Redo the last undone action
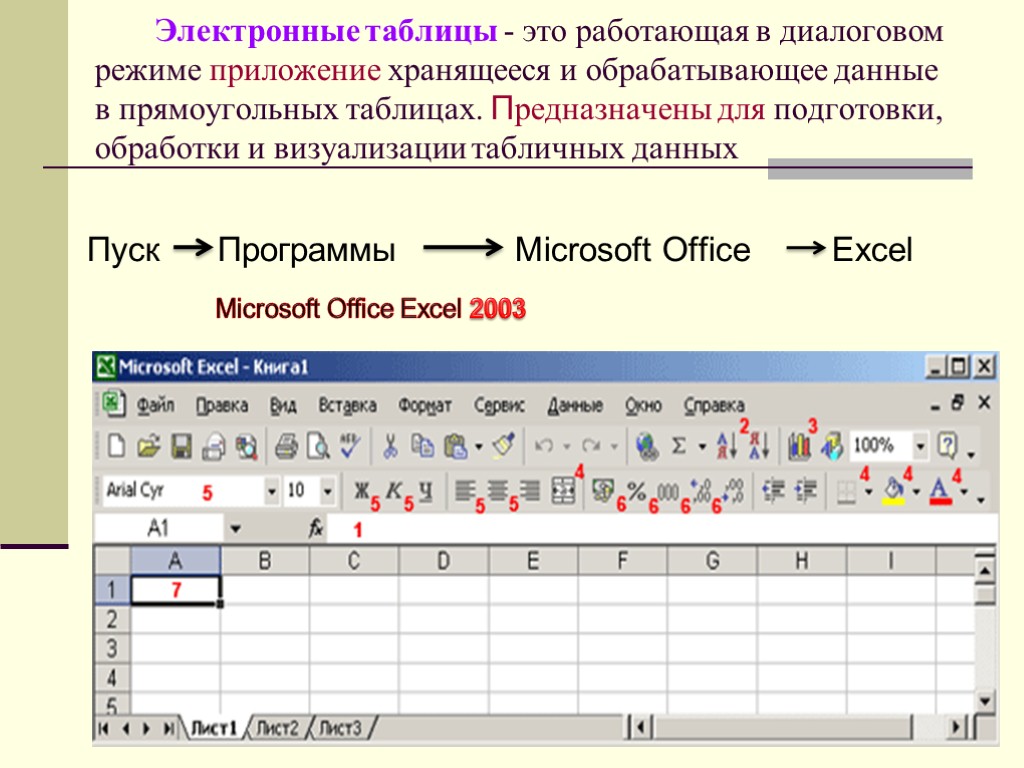This screenshot has width=1024, height=768. coord(591,446)
